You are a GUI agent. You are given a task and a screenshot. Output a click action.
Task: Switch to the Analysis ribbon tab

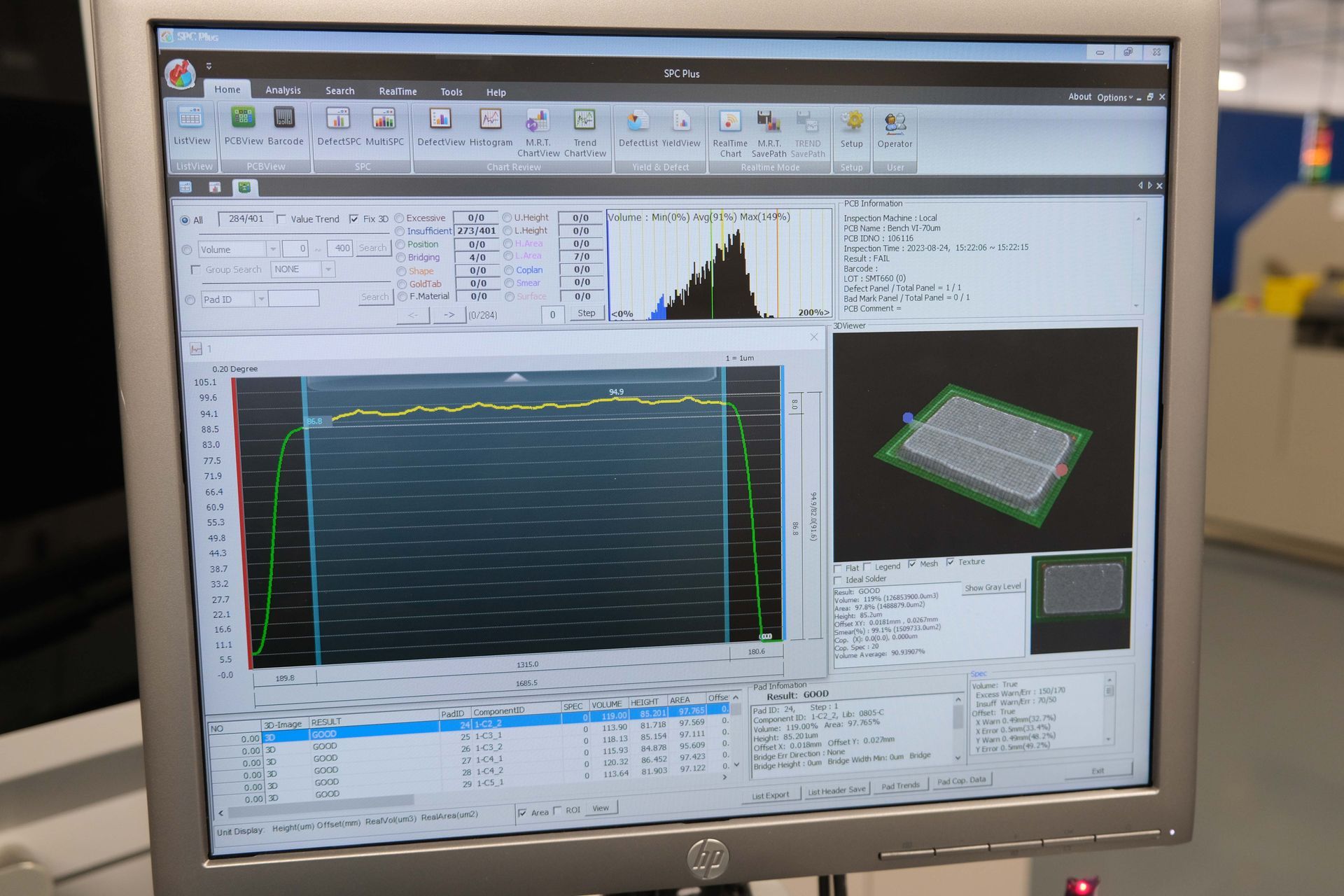point(283,90)
